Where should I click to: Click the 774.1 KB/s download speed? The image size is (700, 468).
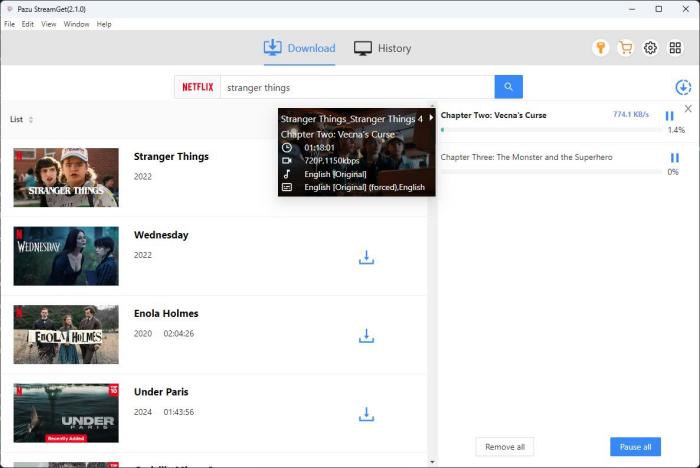[630, 114]
